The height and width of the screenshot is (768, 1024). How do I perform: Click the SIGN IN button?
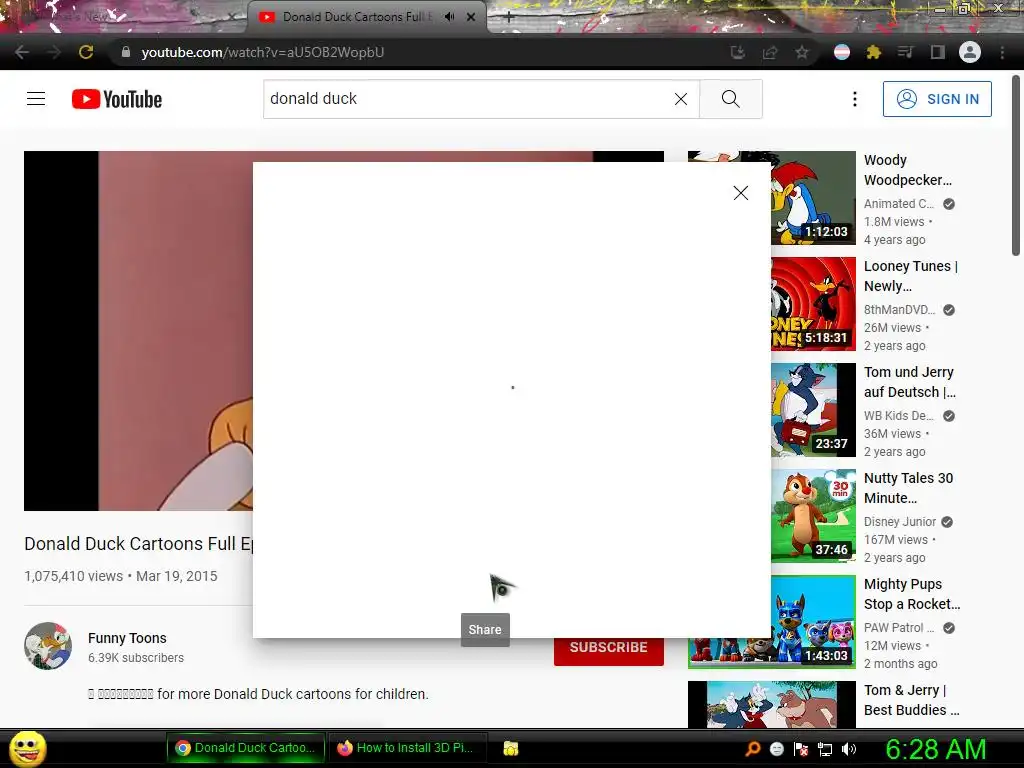pos(937,99)
